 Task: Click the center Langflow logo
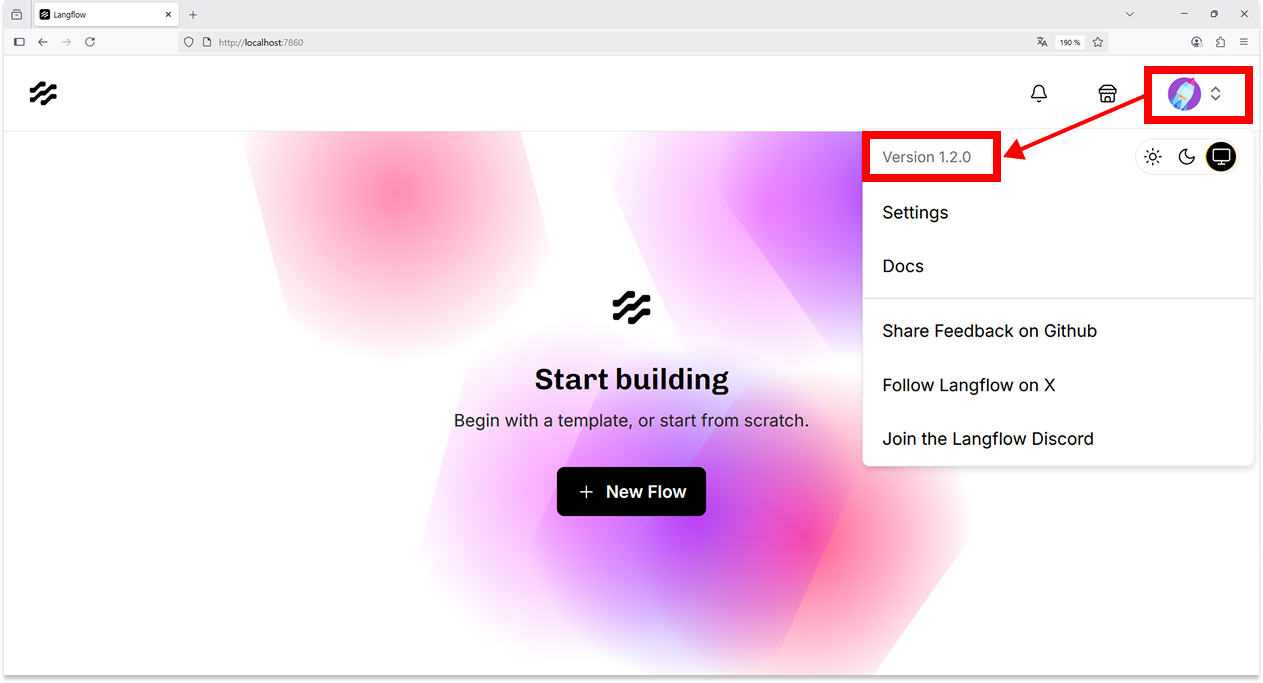click(631, 307)
